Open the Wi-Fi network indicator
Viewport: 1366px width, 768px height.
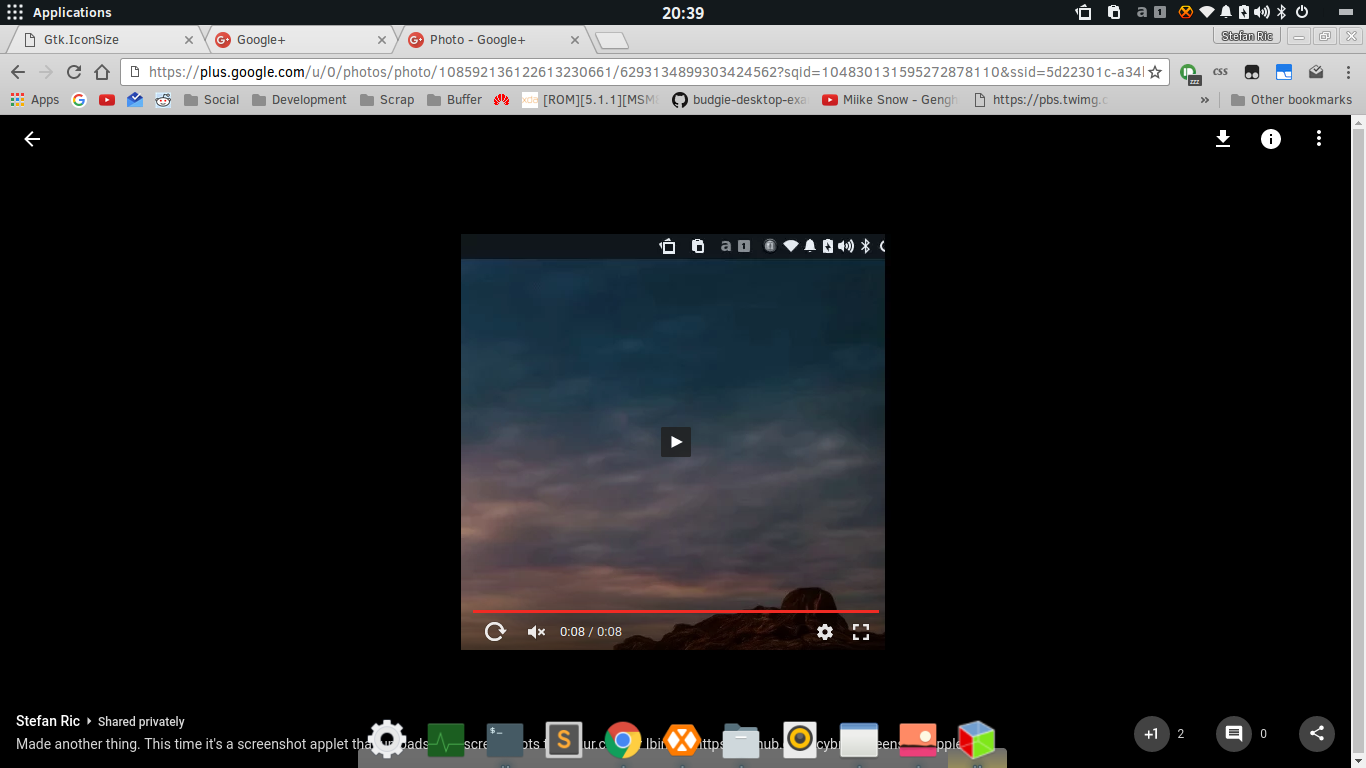pos(1207,12)
